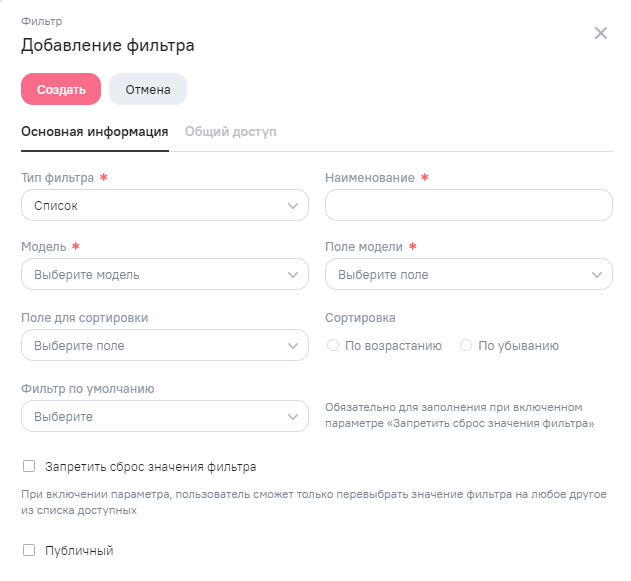Image resolution: width=631 pixels, height=581 pixels.
Task: Enable Запретить сброс значения фильтра checkbox
Action: pyautogui.click(x=29, y=466)
